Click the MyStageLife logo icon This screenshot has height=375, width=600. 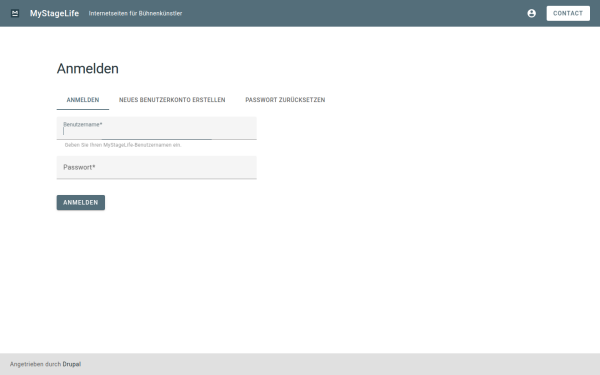click(x=15, y=13)
